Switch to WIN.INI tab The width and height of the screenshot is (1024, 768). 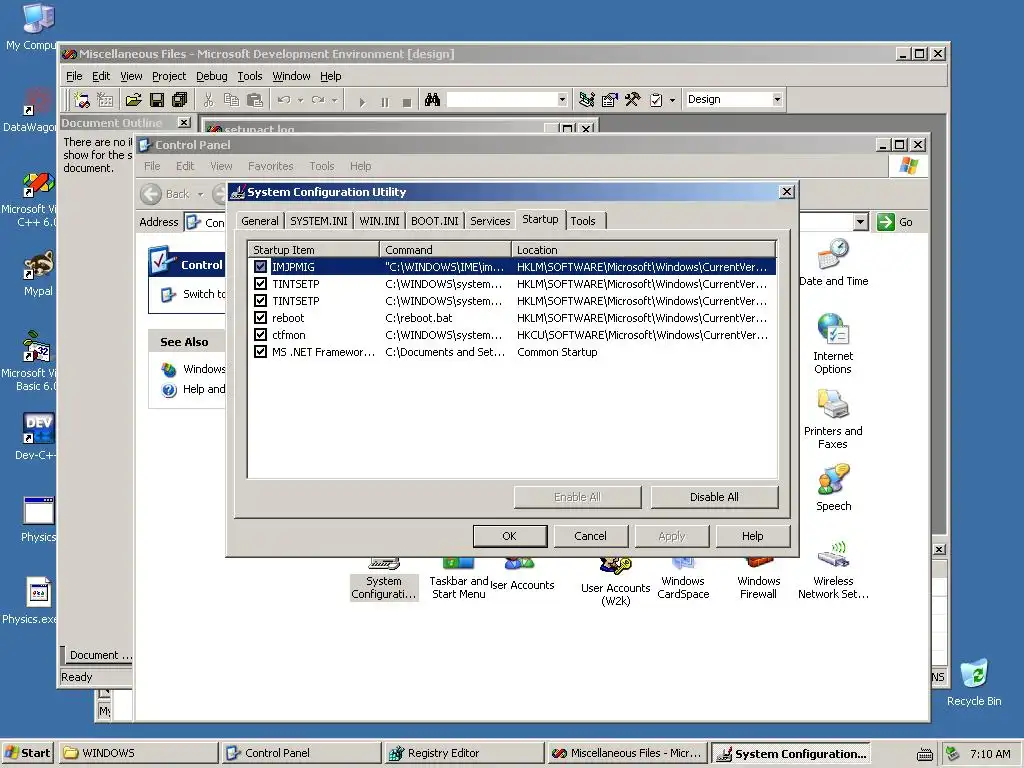[379, 221]
